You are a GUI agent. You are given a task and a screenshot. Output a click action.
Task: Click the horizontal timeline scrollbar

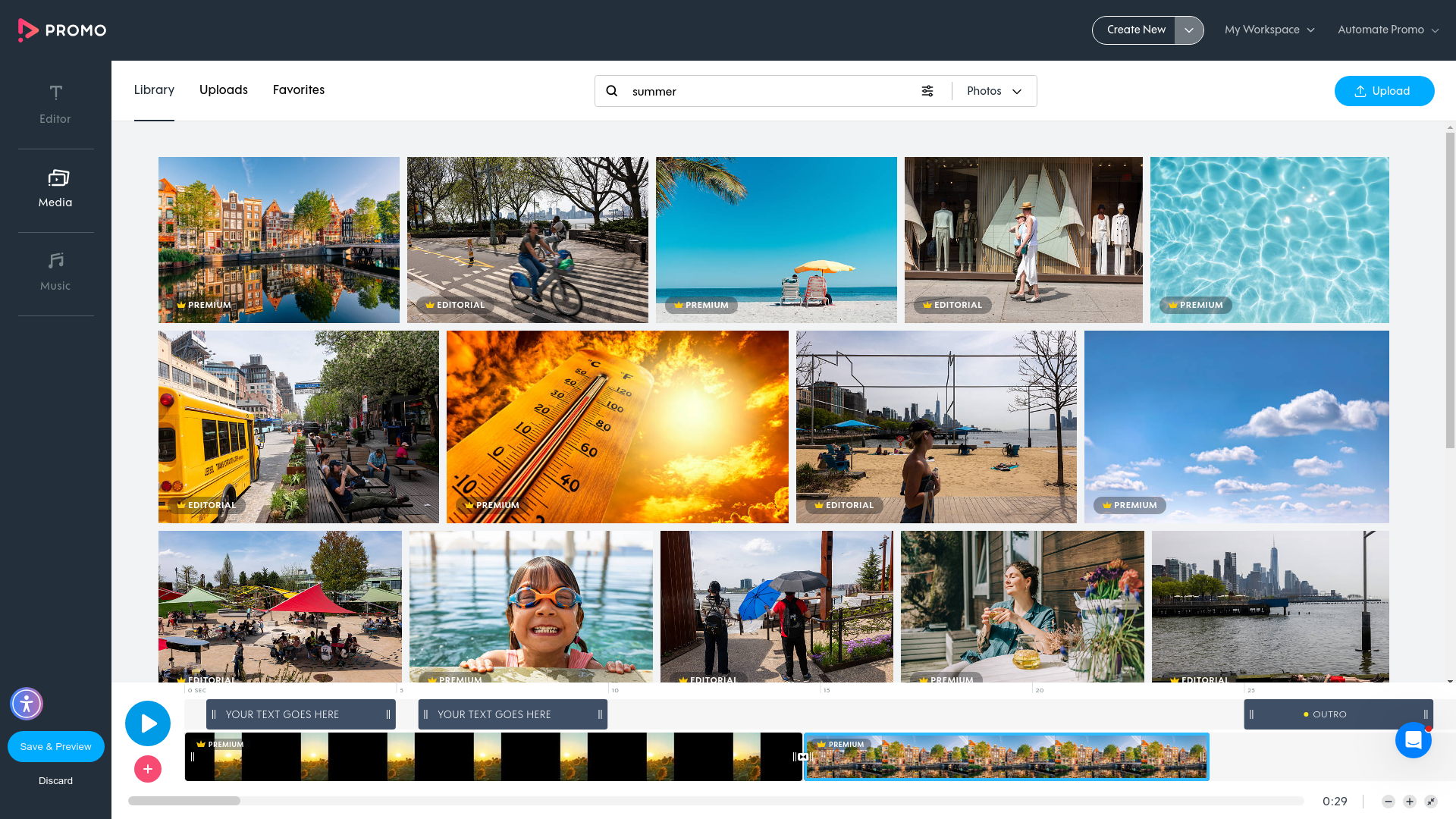[184, 801]
